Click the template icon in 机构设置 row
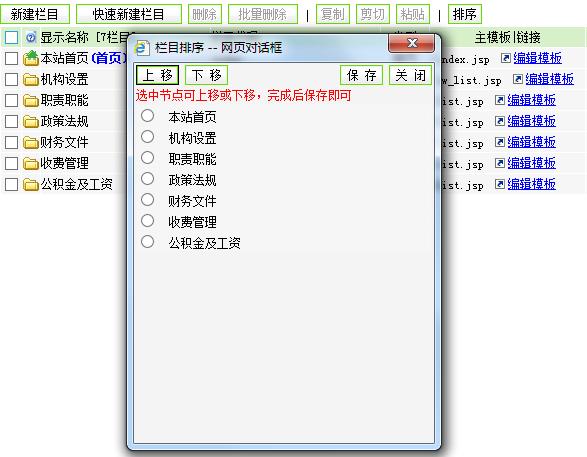Screen dimensions: 587x457 click(517, 79)
